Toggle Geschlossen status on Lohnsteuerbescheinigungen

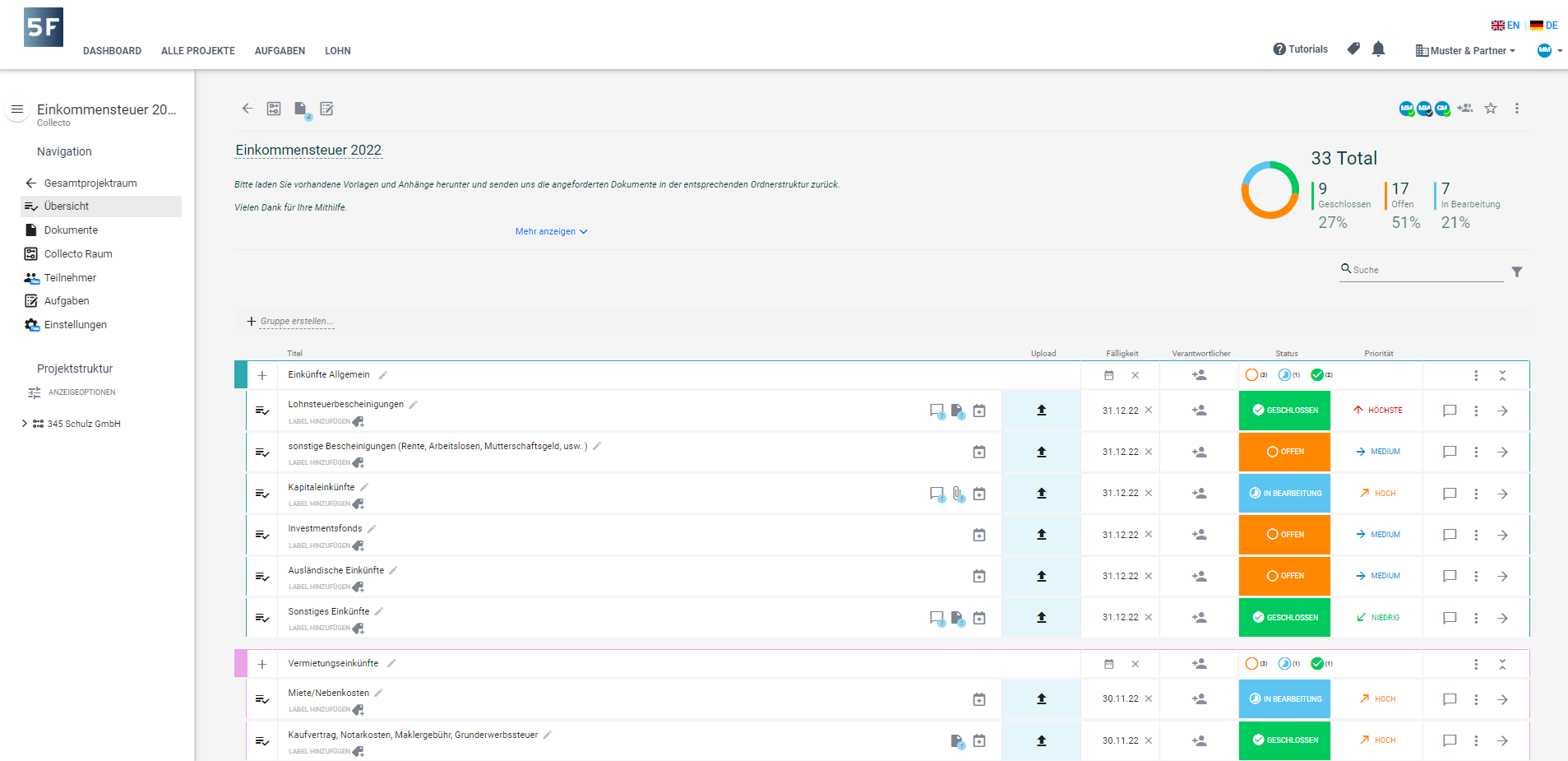point(1284,411)
